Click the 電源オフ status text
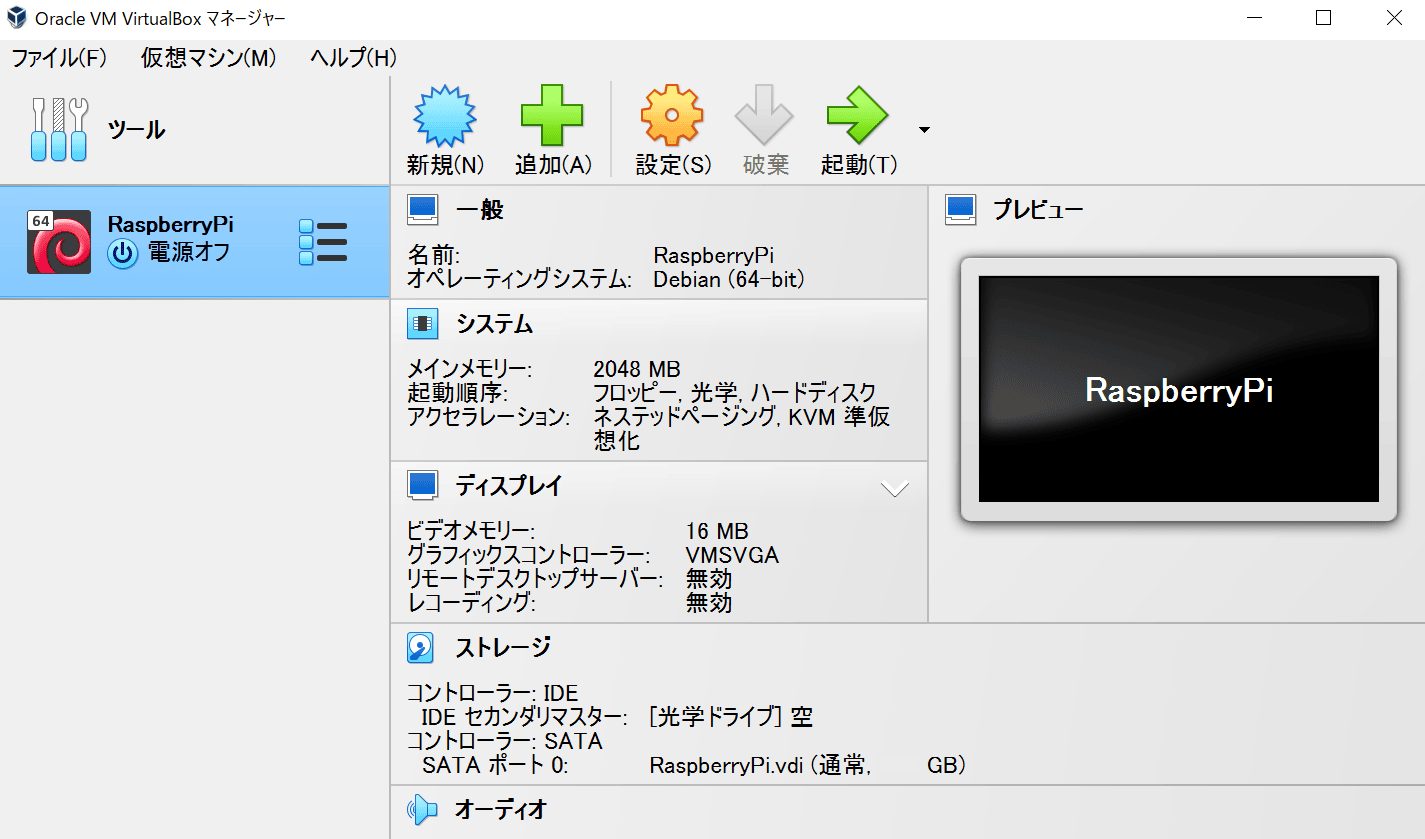 pyautogui.click(x=189, y=253)
